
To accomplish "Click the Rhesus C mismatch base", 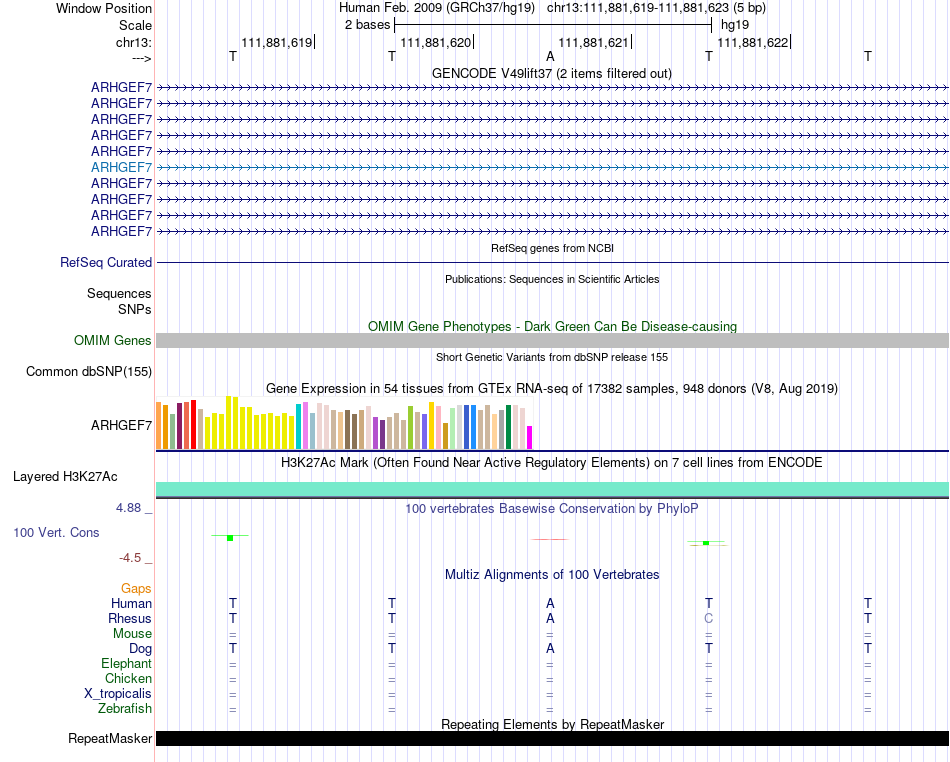I will click(708, 618).
